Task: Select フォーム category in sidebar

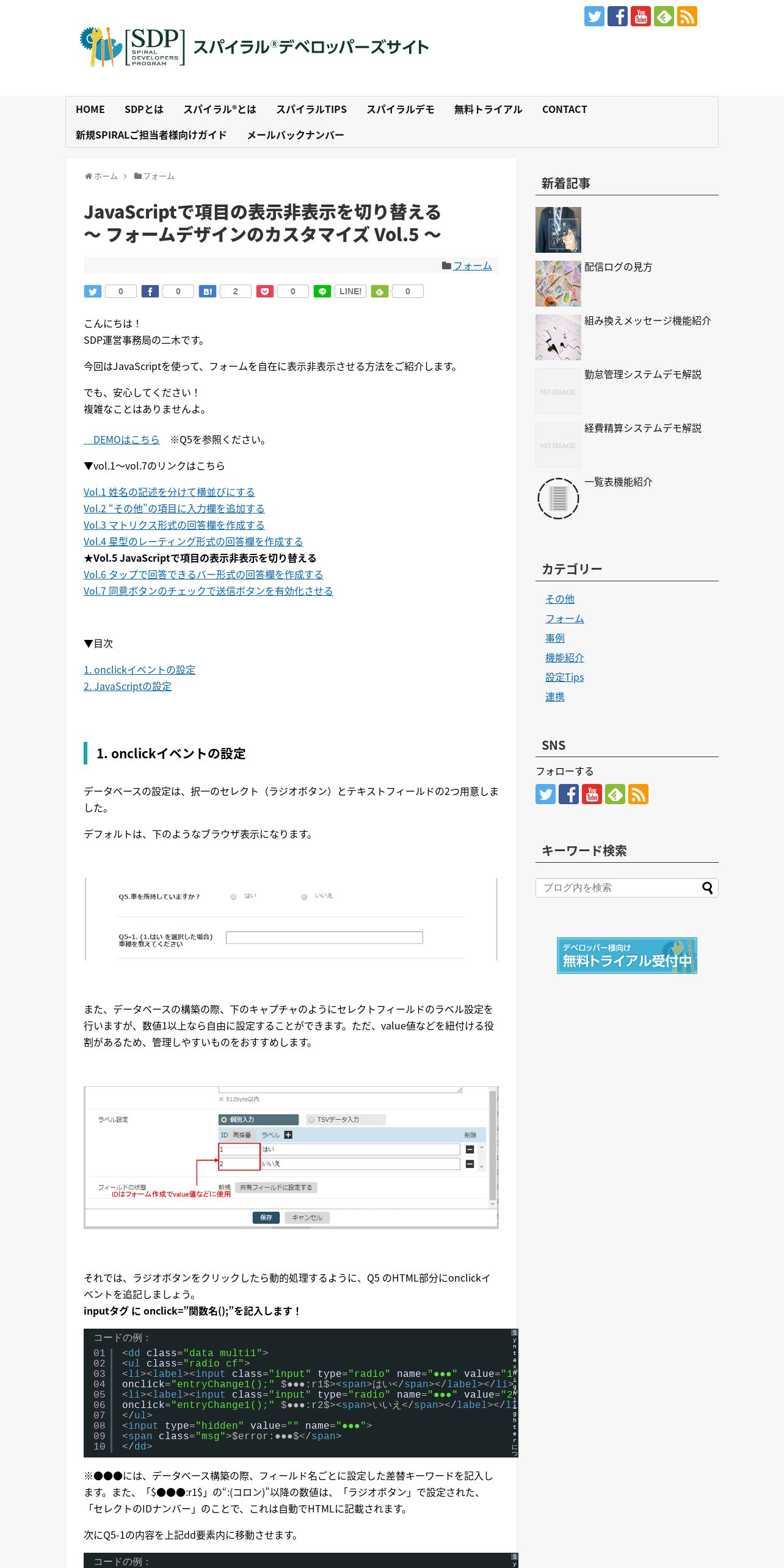Action: tap(565, 619)
